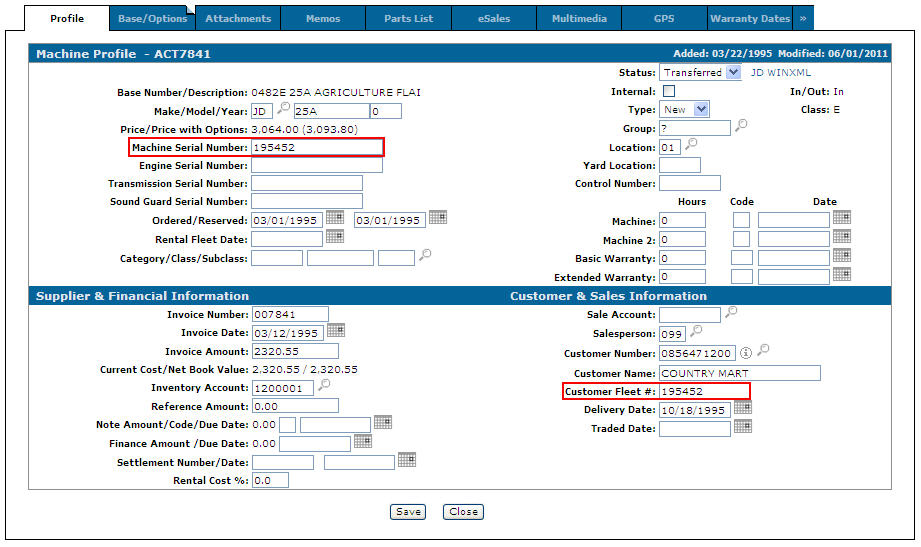
Task: Open the Warranty Dates tab
Action: tap(750, 18)
